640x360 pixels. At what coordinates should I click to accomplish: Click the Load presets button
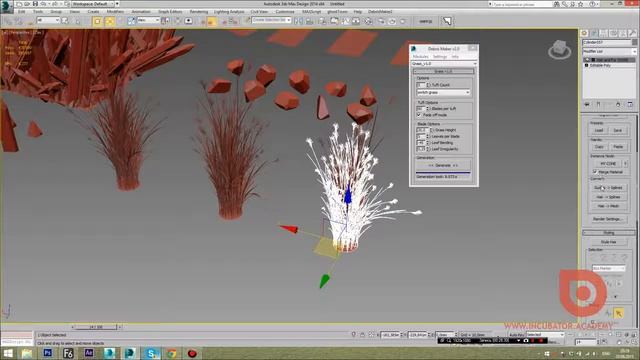(598, 130)
